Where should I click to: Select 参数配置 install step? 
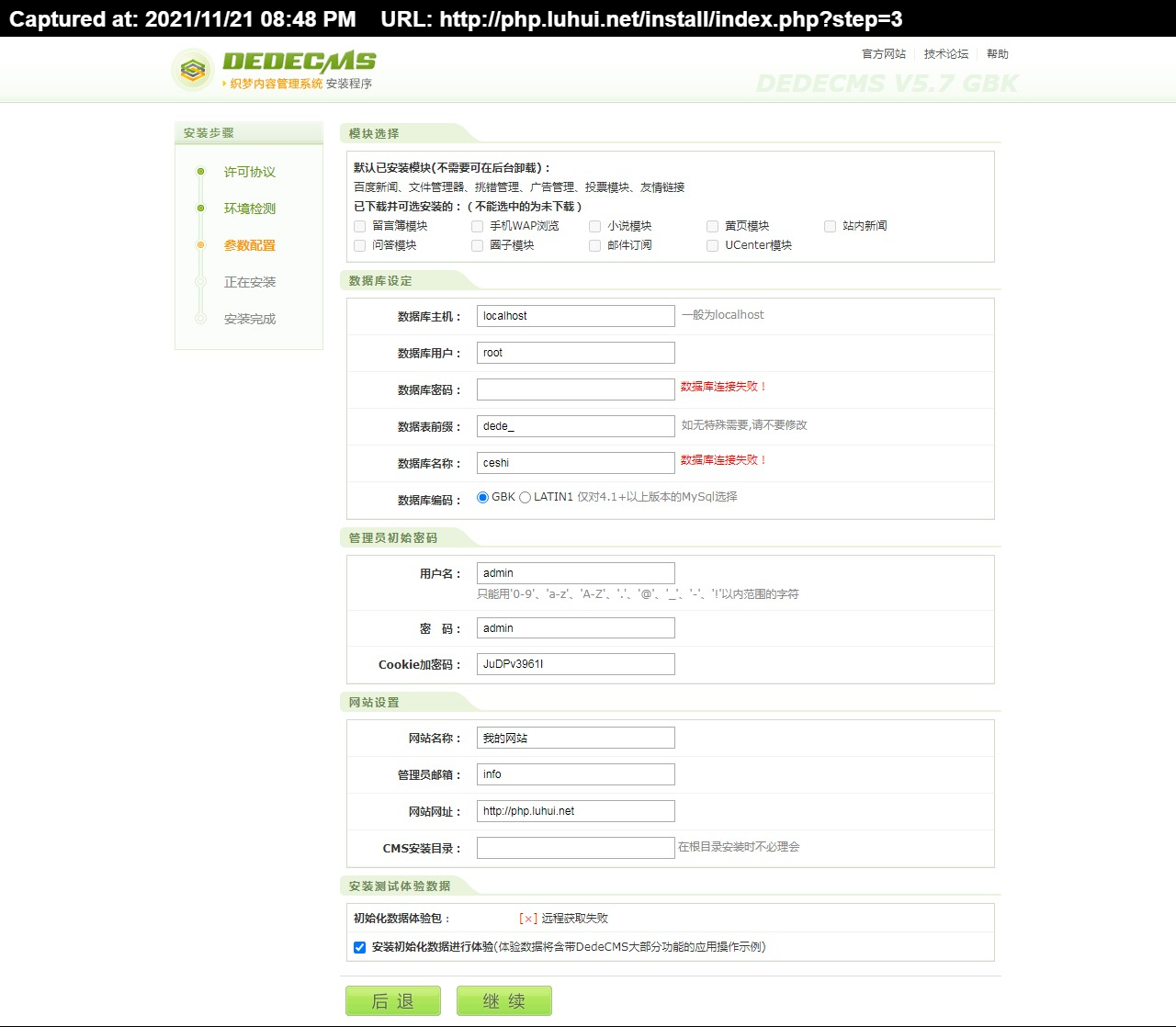250,245
